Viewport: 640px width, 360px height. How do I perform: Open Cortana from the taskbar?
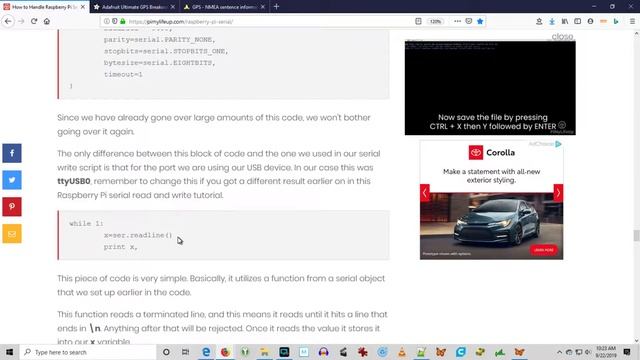[166, 352]
